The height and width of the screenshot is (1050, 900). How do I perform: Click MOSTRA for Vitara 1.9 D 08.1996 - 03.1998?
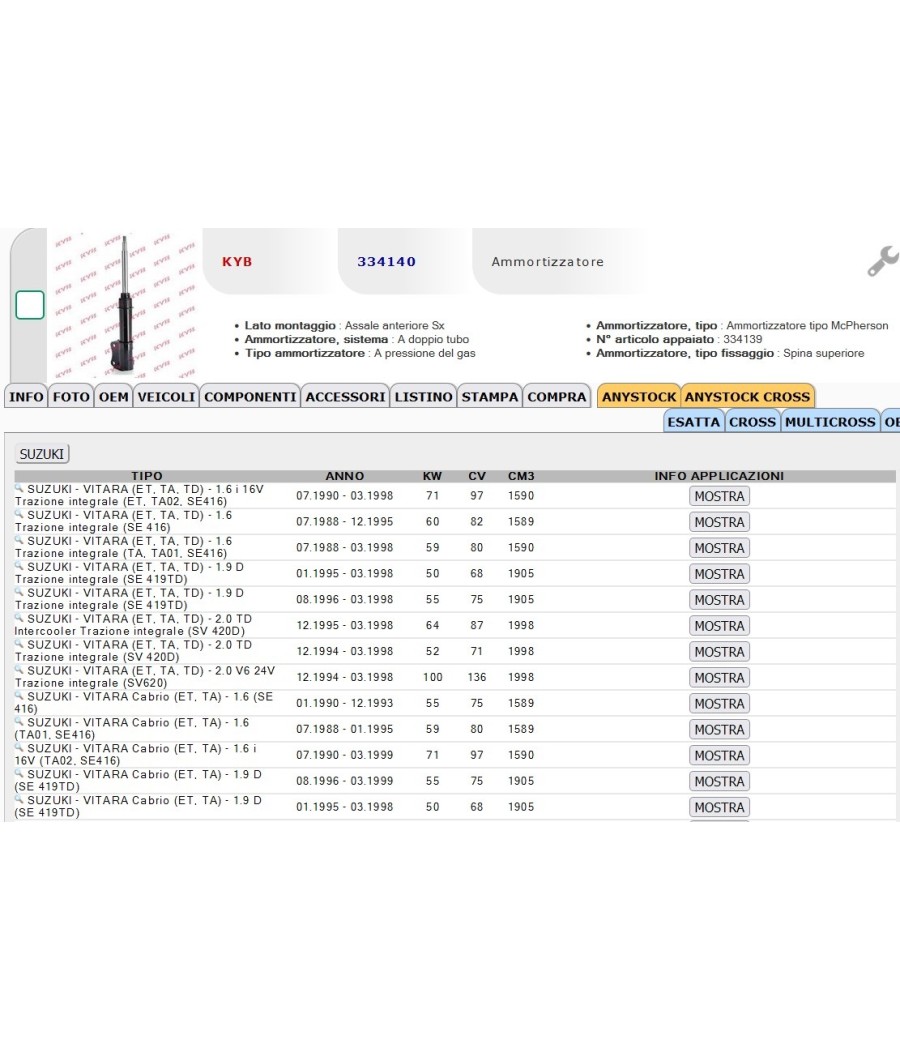tap(719, 600)
